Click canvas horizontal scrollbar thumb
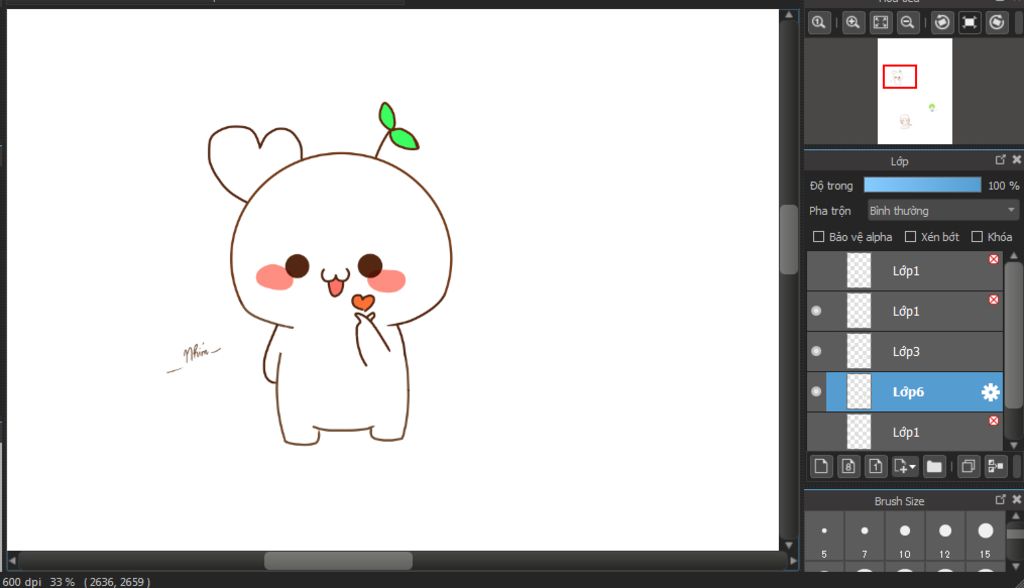This screenshot has width=1024, height=588. coord(338,561)
